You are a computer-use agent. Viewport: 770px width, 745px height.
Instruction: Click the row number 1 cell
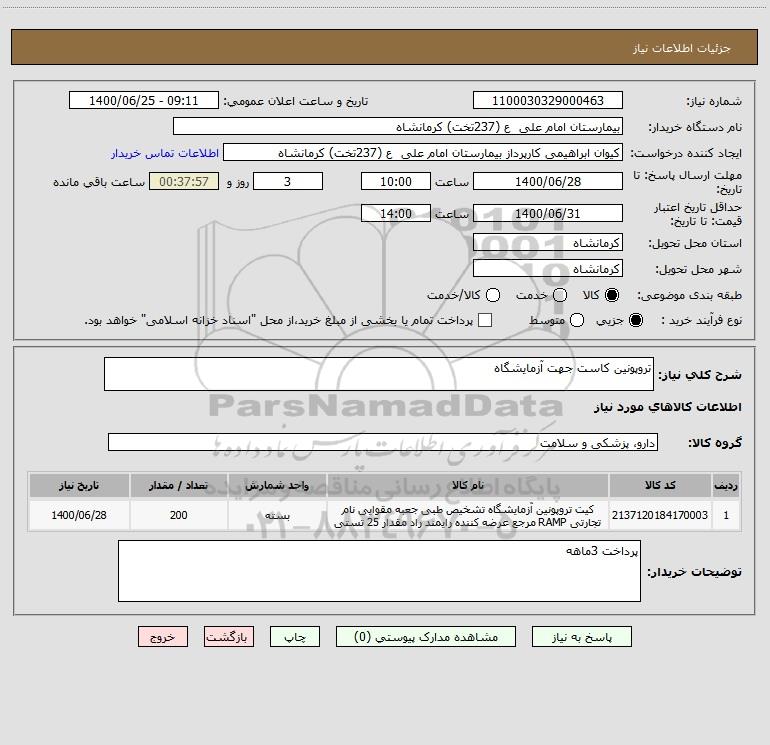point(726,515)
